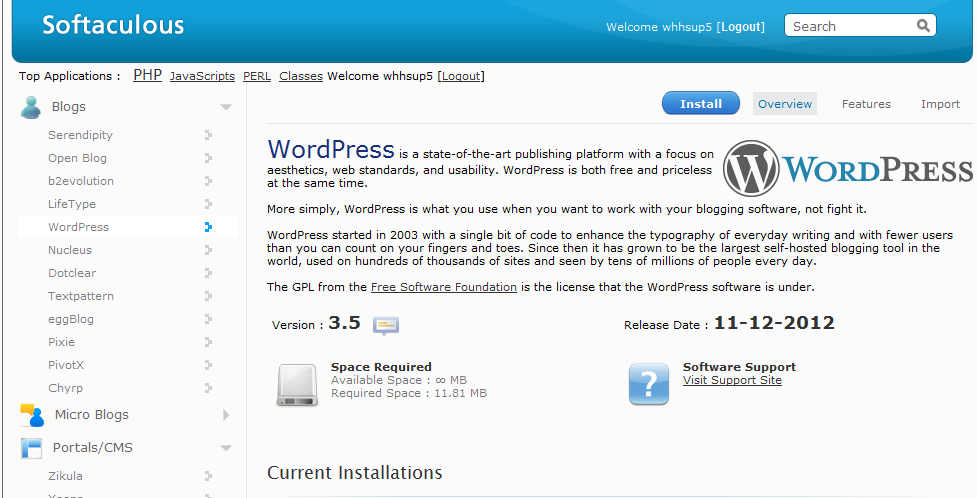This screenshot has width=977, height=498.
Task: Click the WordPress logo image
Action: (848, 168)
